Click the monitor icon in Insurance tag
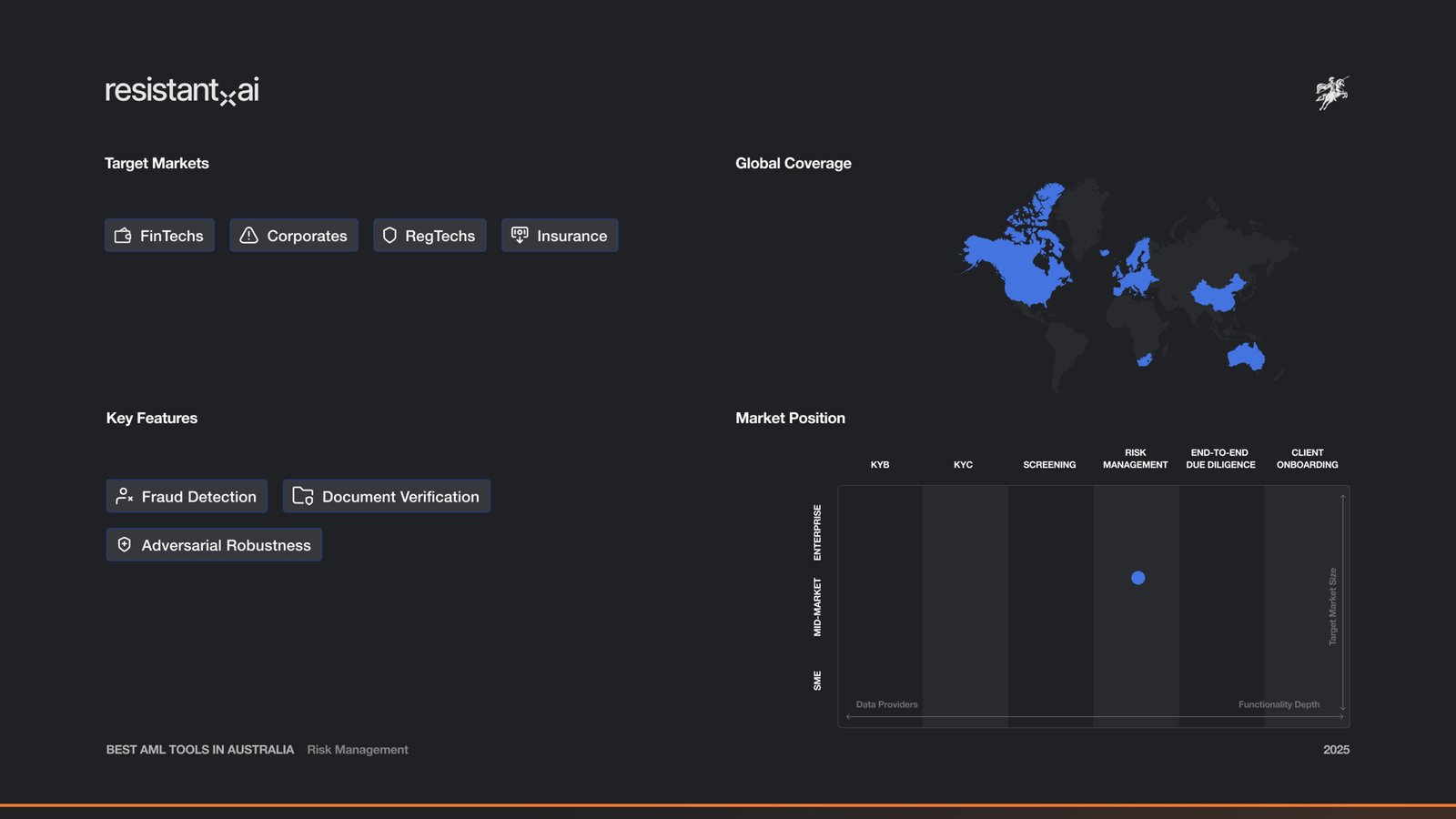 [520, 235]
